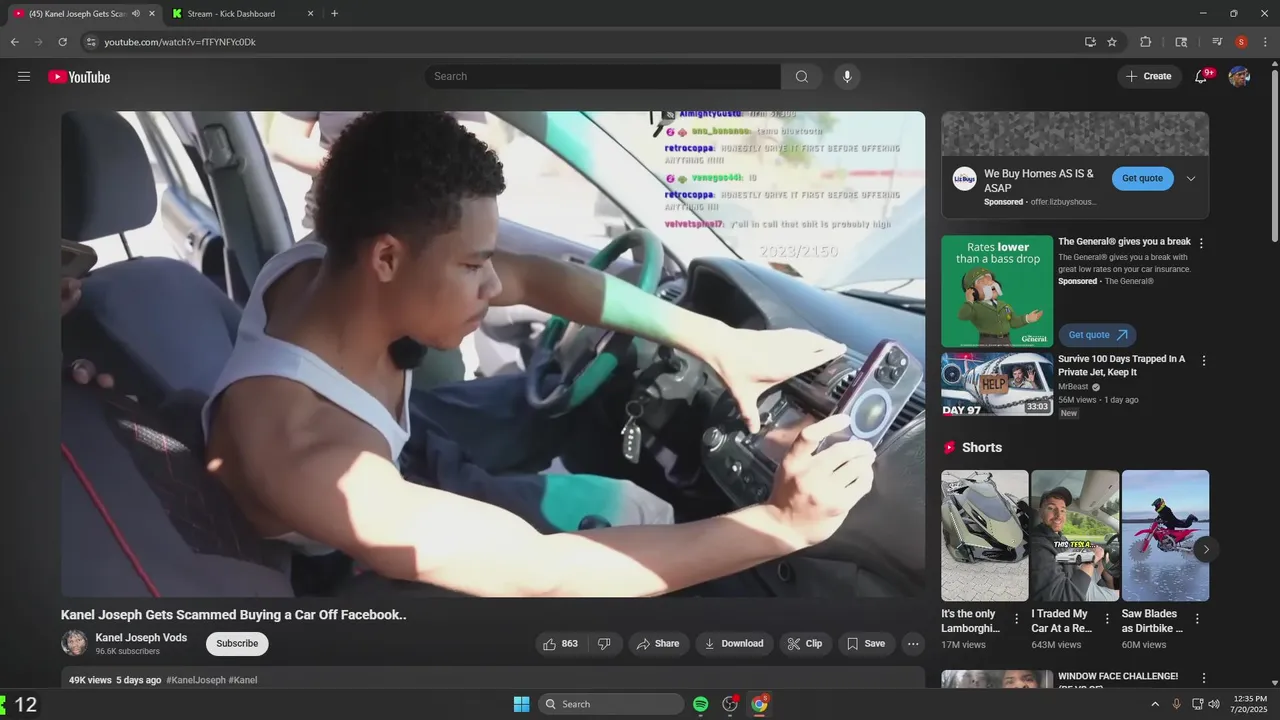Open MrBeast Private Jet video thumbnail

pyautogui.click(x=997, y=384)
